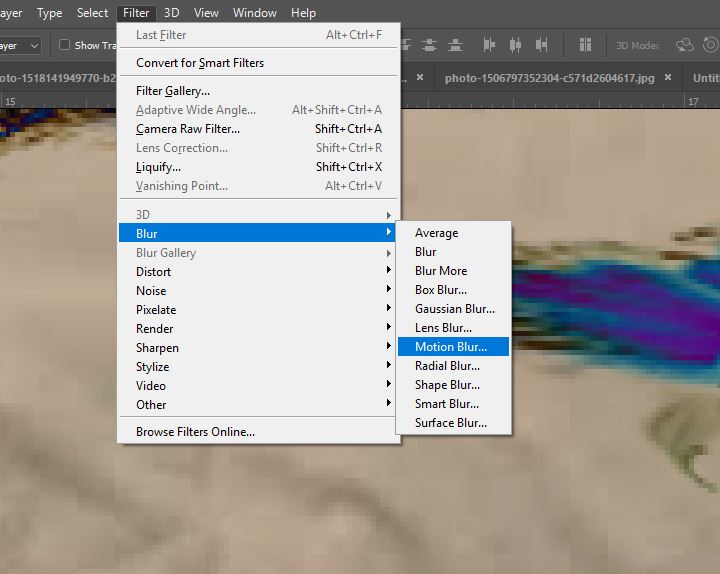This screenshot has height=574, width=720.
Task: Click ruler mark 15
Action: pos(10,101)
